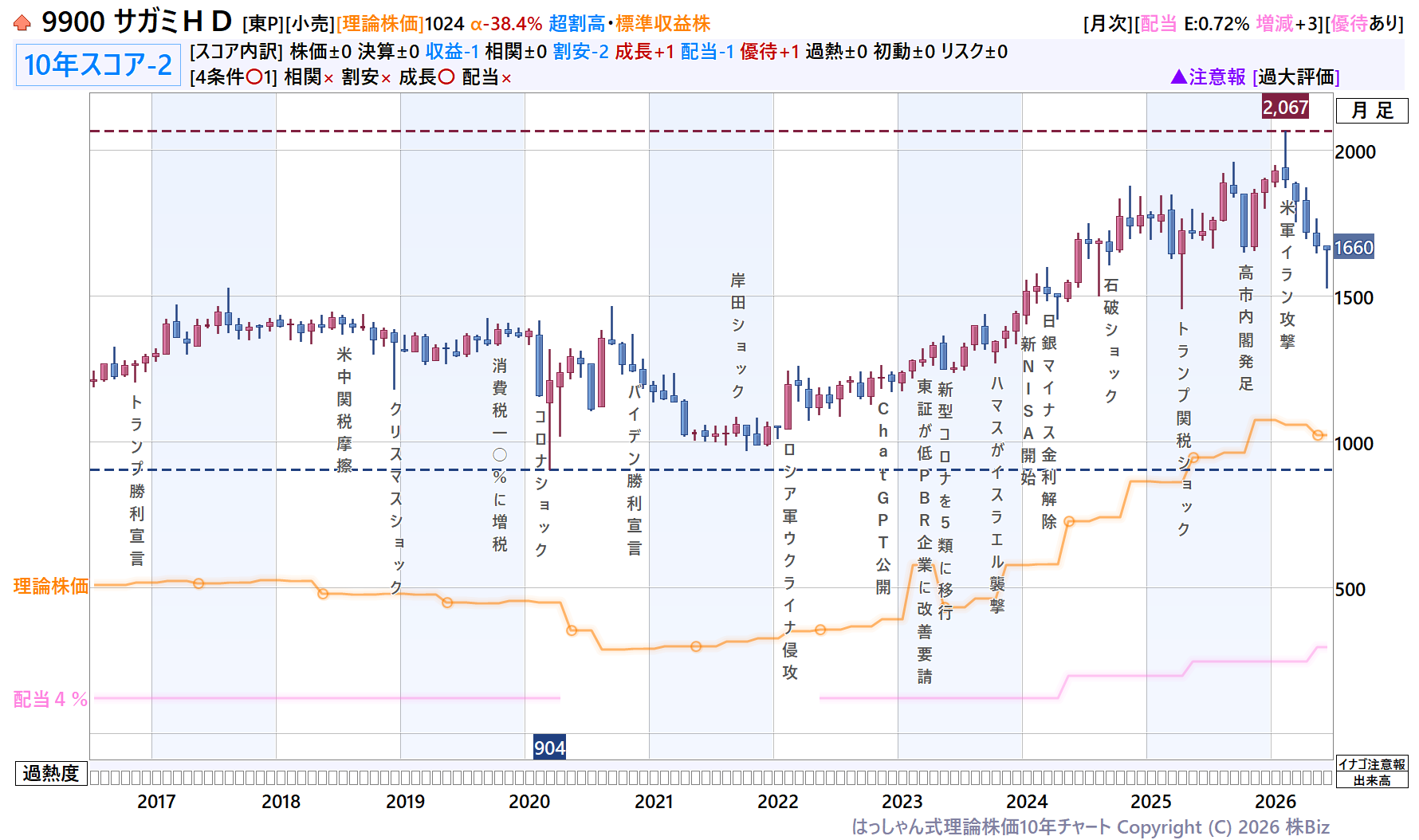Click the ハマスがイスラエル襲撃 event annotation
This screenshot has height=840, width=1419.
996,494
